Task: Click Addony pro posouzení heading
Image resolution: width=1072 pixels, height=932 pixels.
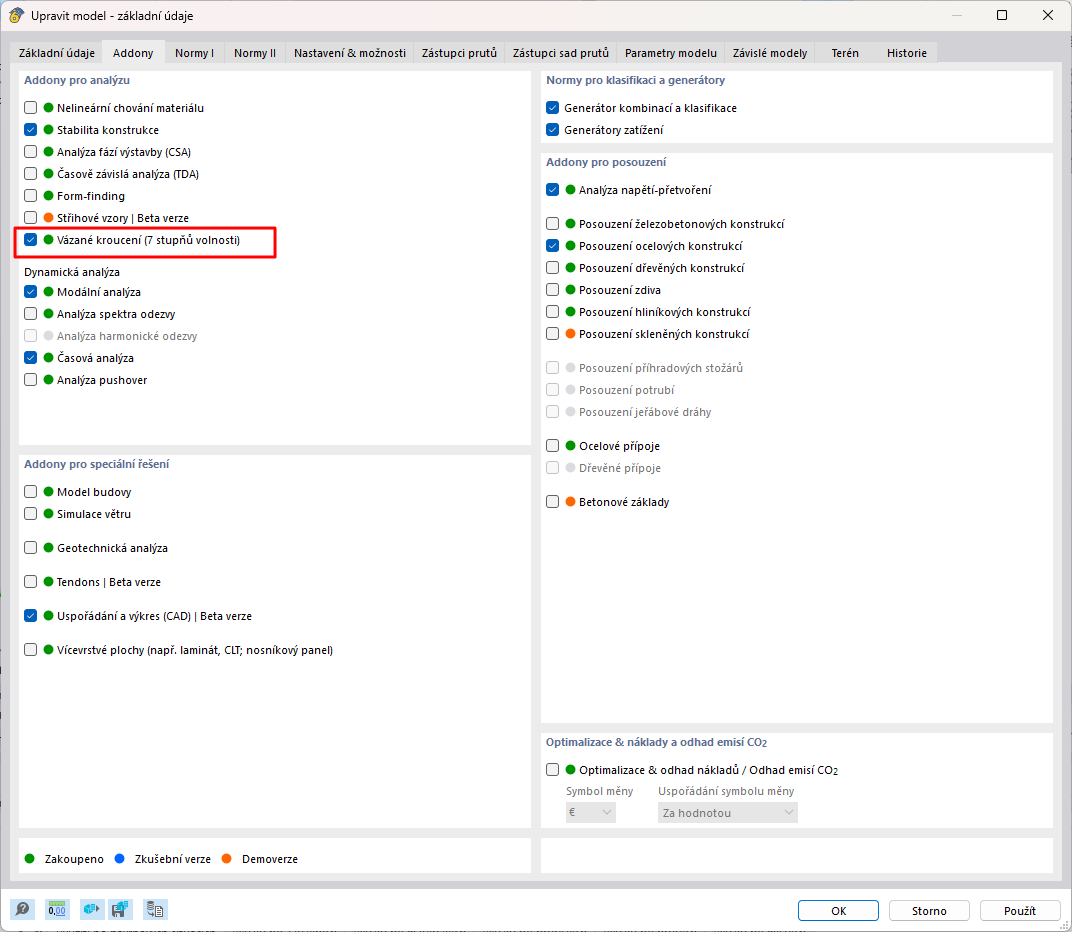Action: tap(606, 162)
